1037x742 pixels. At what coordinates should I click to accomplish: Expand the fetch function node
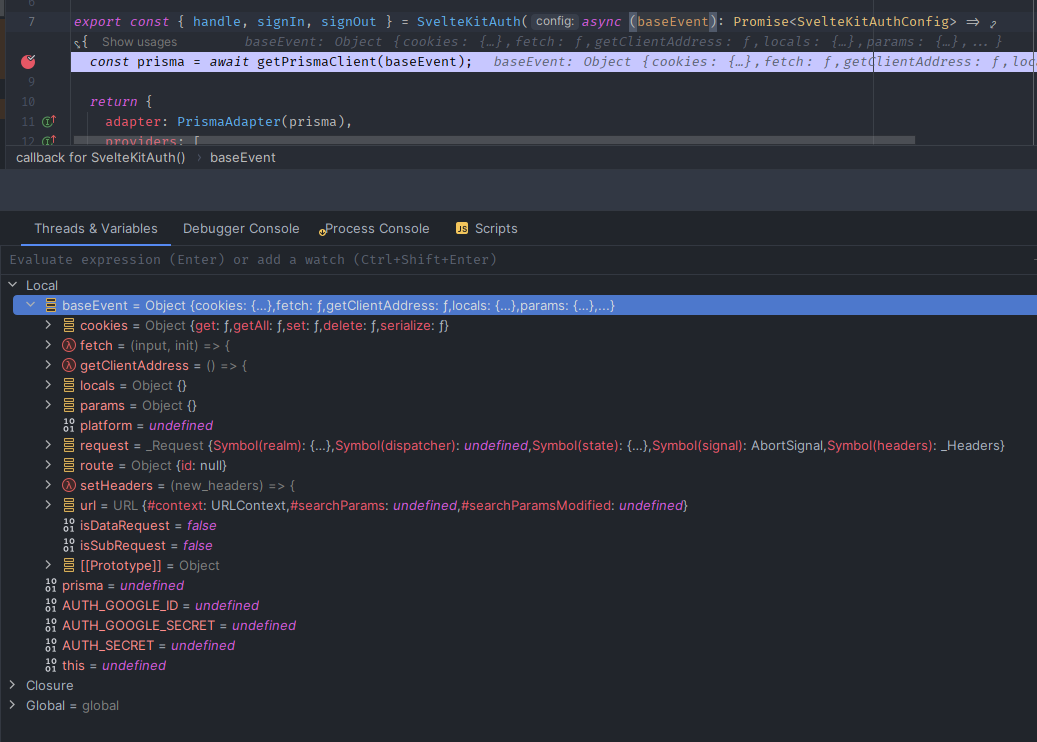[x=48, y=345]
